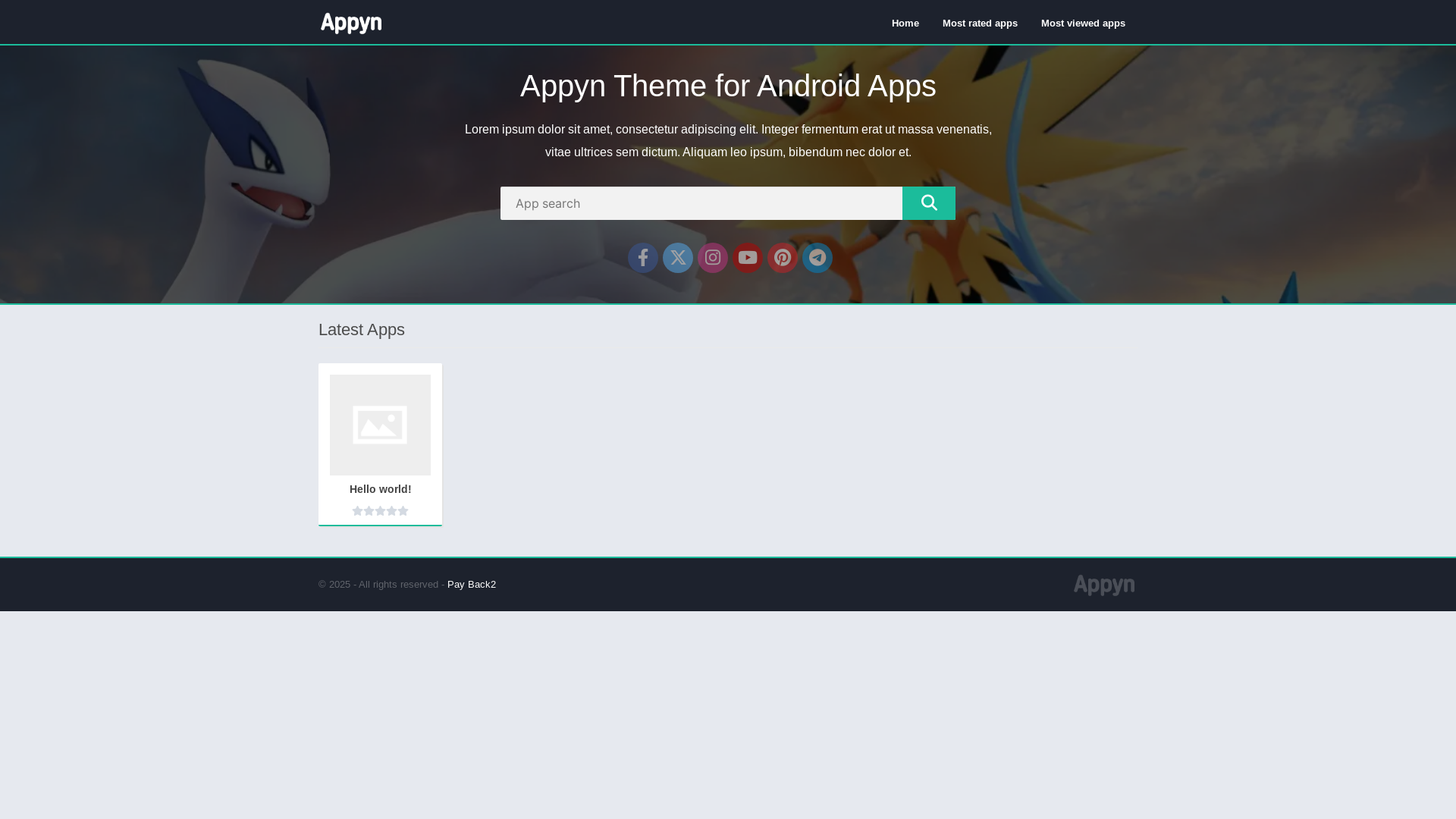Screen dimensions: 1456x819
Task: Open the Instagram social icon
Action: pyautogui.click(x=713, y=258)
